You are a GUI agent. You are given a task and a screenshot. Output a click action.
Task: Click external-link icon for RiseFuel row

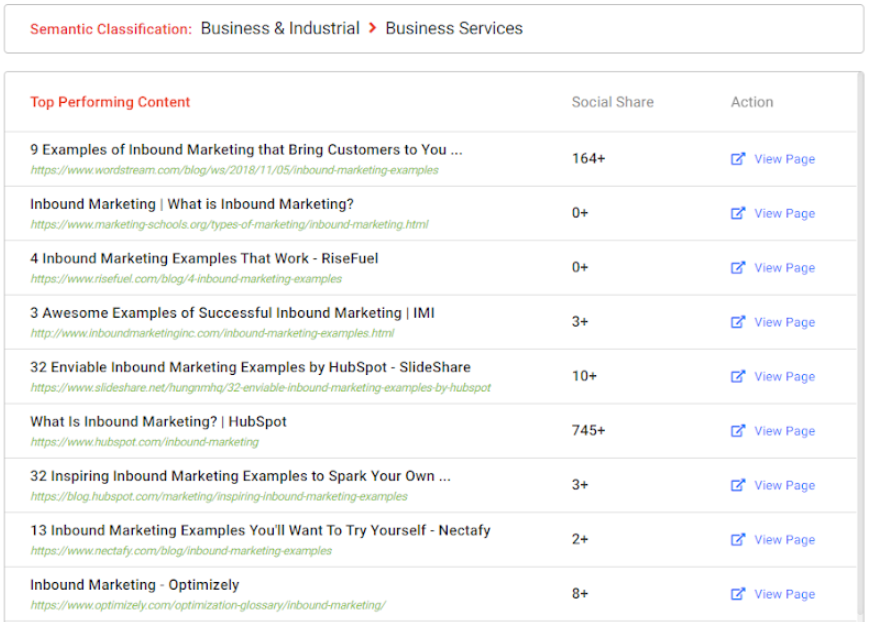click(x=738, y=267)
